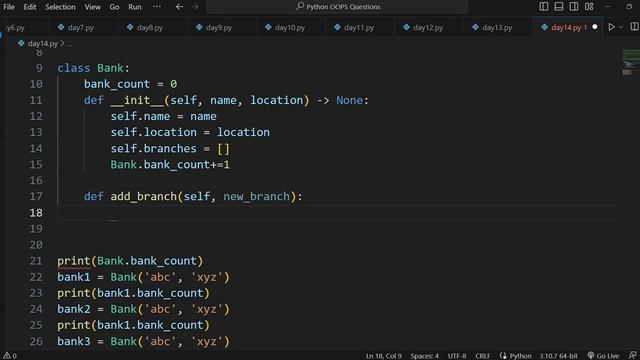
Task: Click Ln 18, Col 9 in status bar
Action: tap(384, 356)
